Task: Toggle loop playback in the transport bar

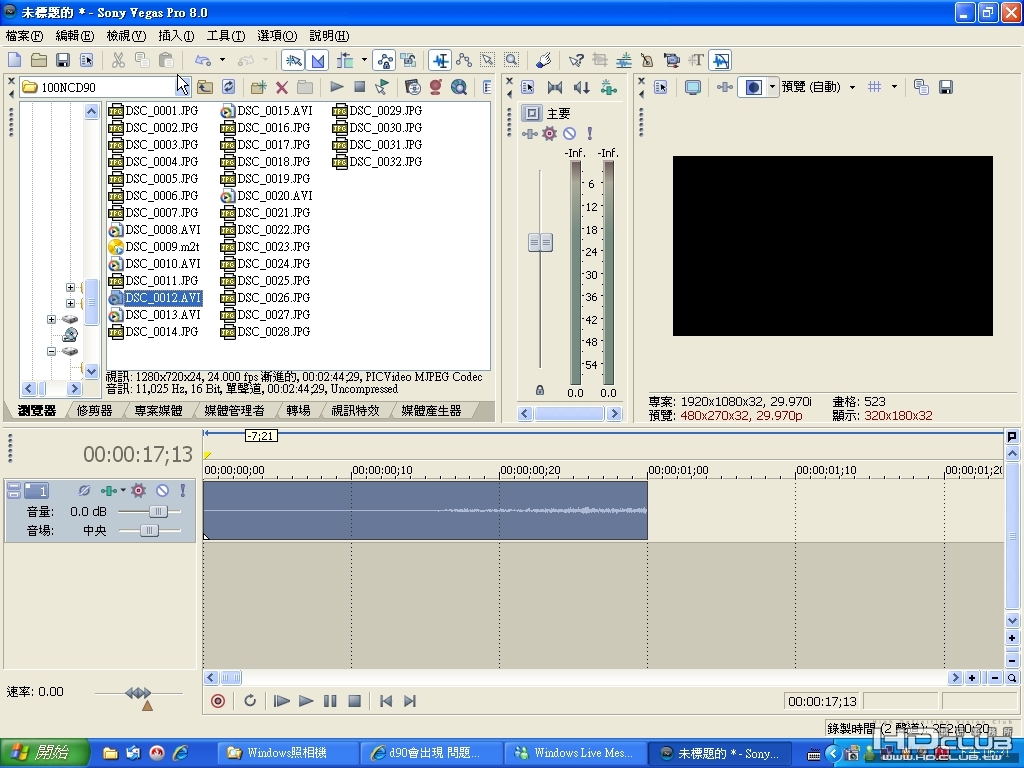Action: coord(250,701)
